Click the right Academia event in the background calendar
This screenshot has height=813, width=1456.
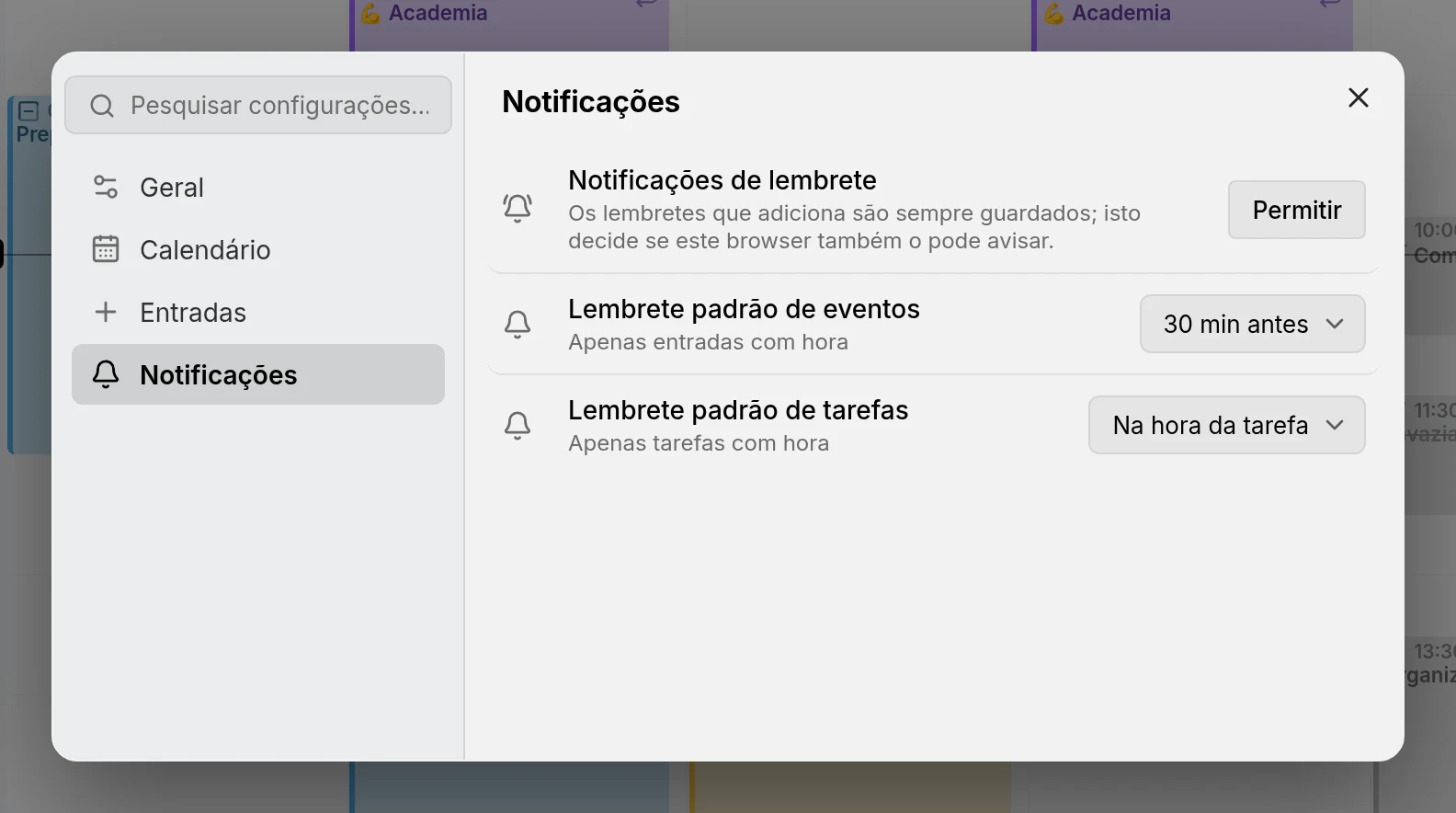point(1192,25)
